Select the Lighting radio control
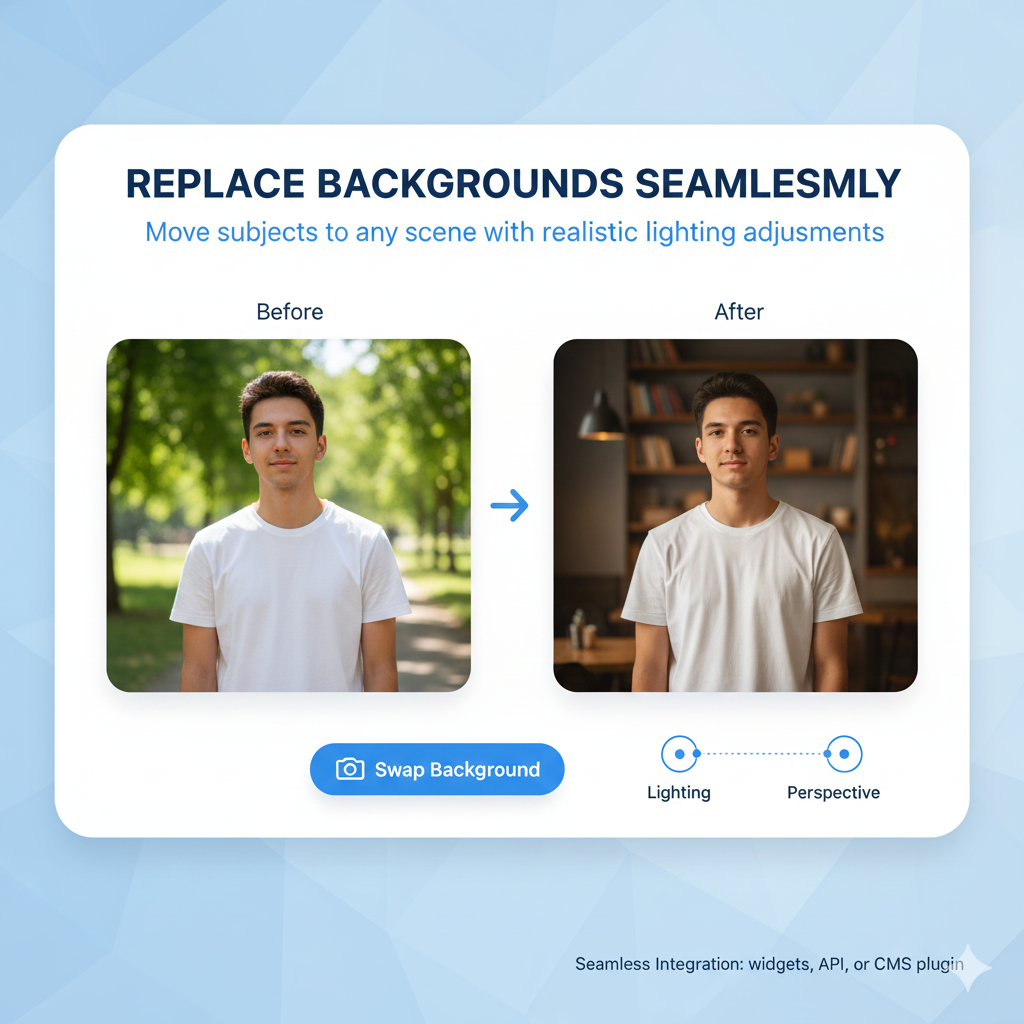 tap(679, 754)
